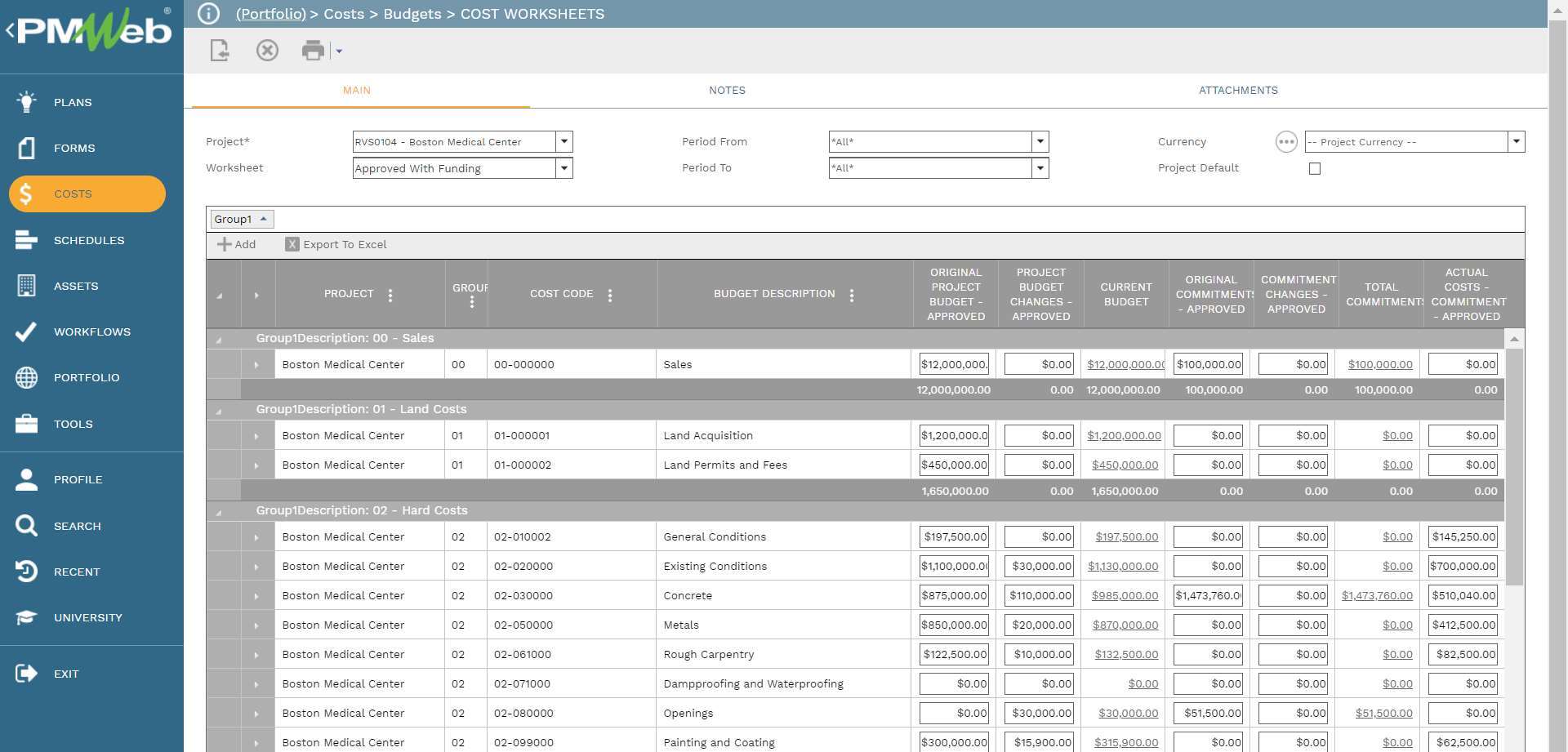Click Land Permits and Fees description
Screen dimensions: 1568x752
[725, 465]
